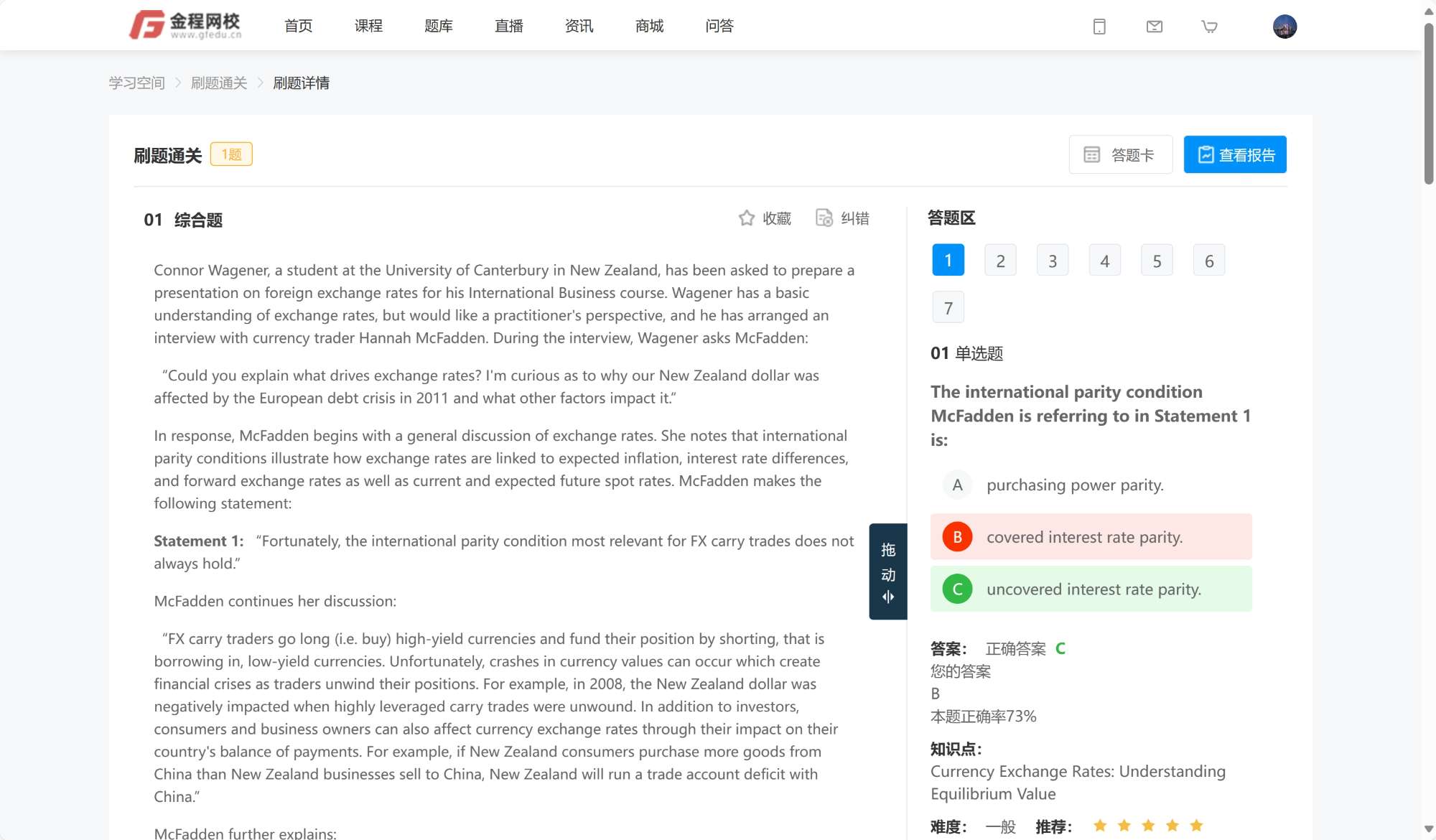
Task: Click the user avatar in header
Action: [x=1284, y=27]
